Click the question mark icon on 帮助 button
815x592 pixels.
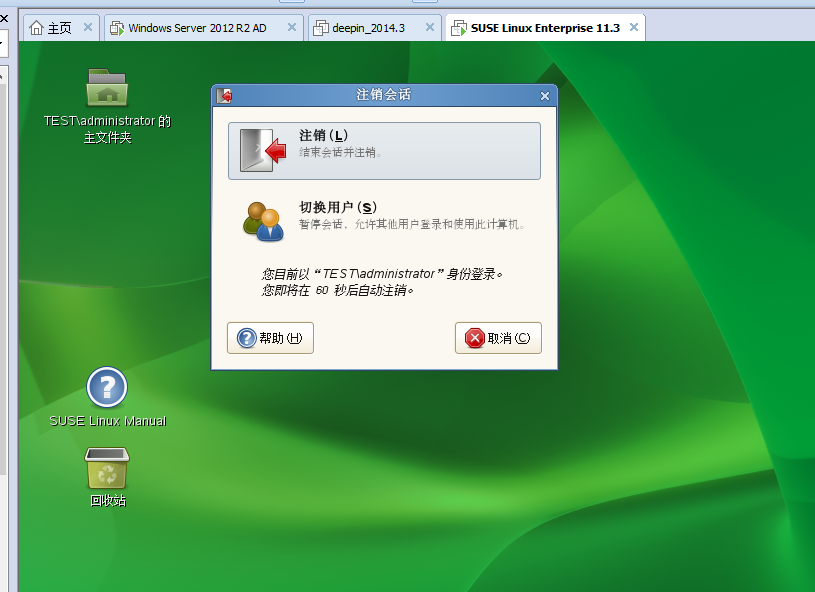[x=246, y=338]
